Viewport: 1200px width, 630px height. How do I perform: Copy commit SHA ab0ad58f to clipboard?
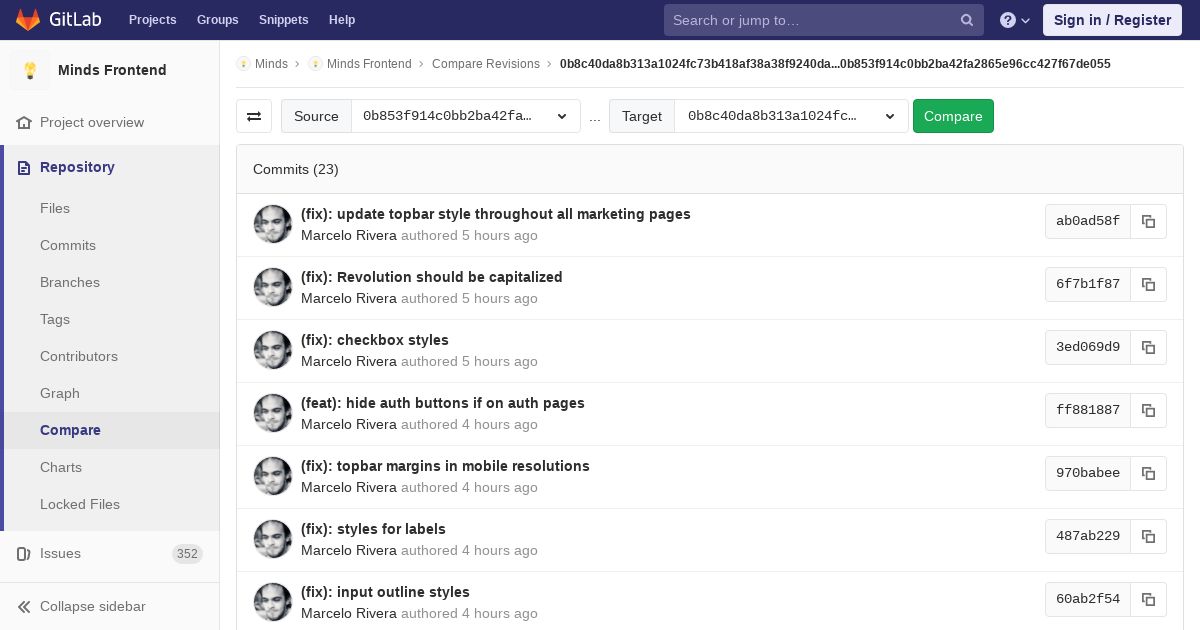click(x=1148, y=221)
